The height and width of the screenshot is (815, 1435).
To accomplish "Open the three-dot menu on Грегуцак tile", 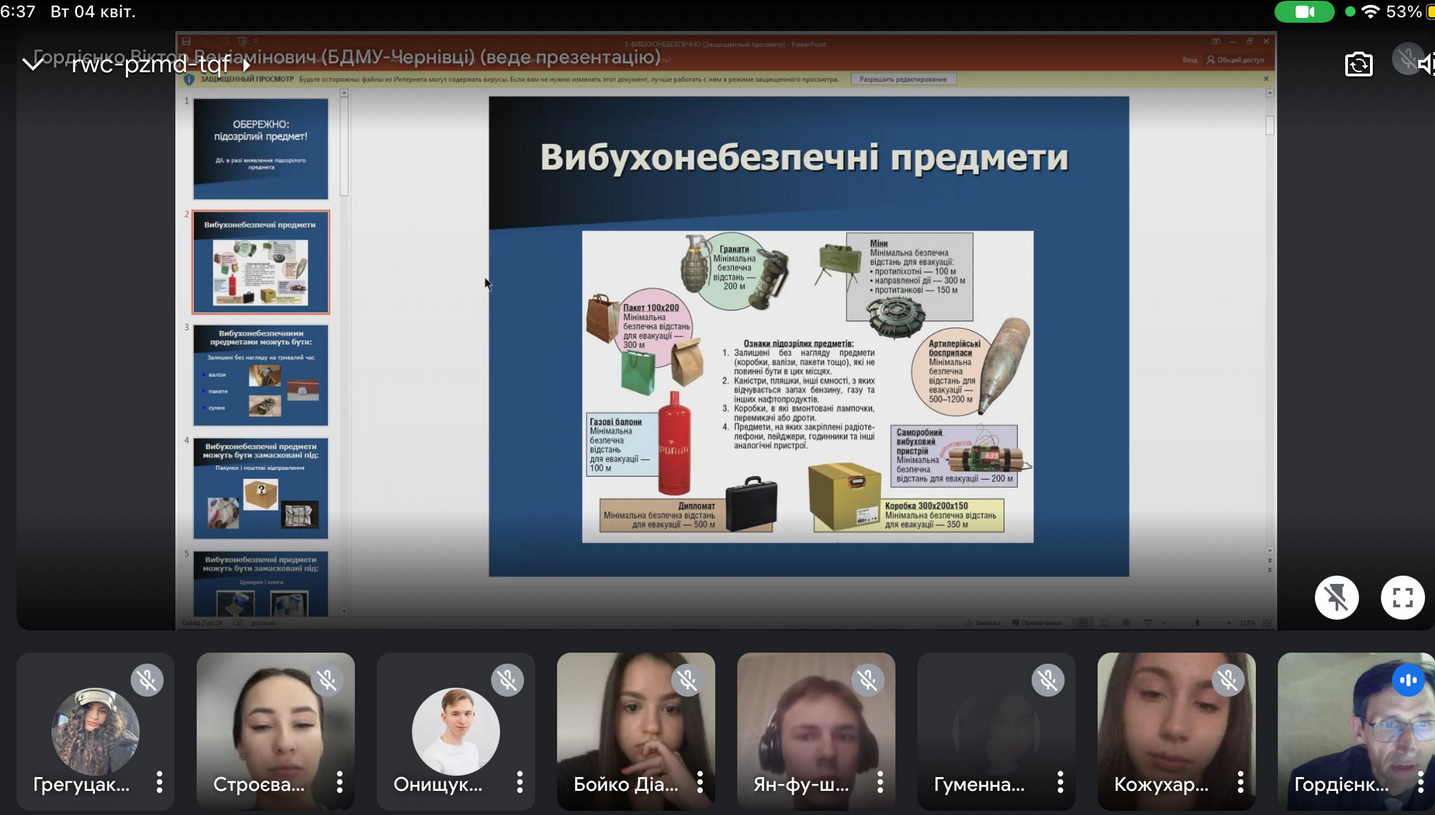I will pyautogui.click(x=159, y=782).
